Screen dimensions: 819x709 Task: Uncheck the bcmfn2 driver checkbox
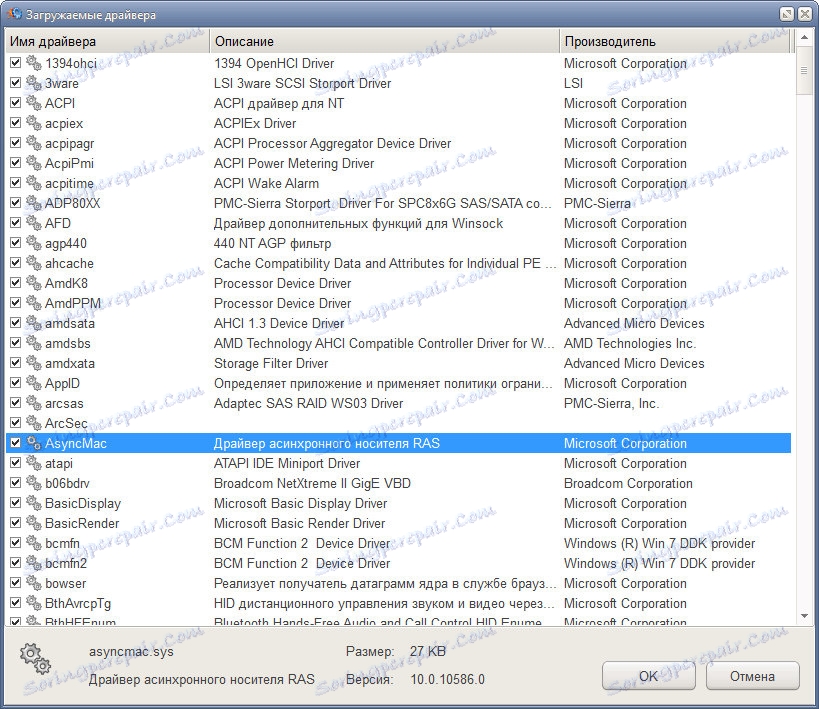[16, 563]
